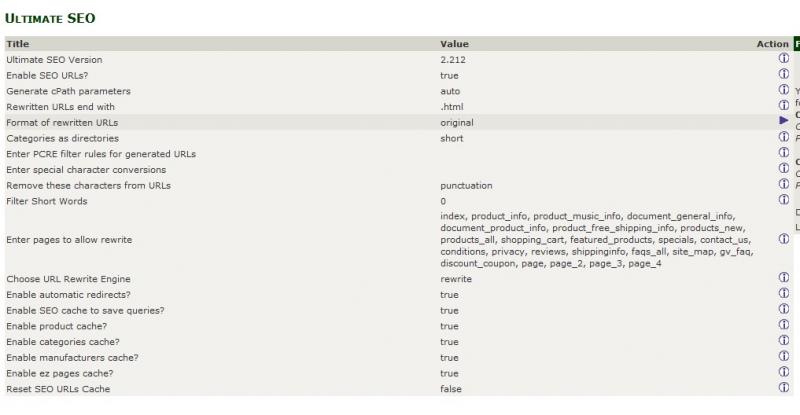Click the Title column header
This screenshot has height=415, width=800.
coord(18,44)
